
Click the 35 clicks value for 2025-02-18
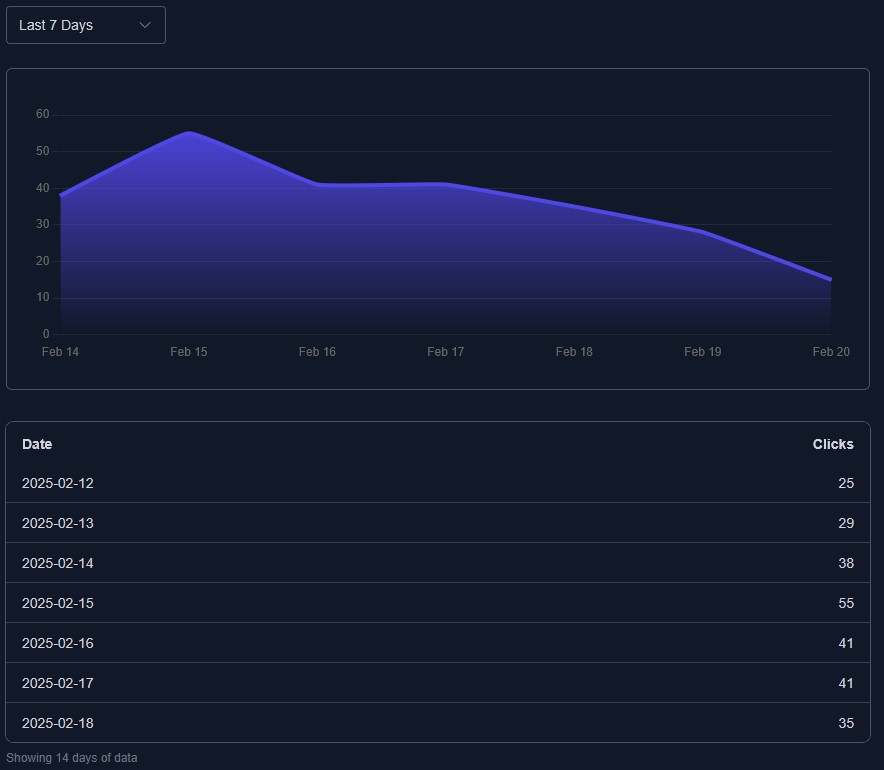(x=846, y=723)
